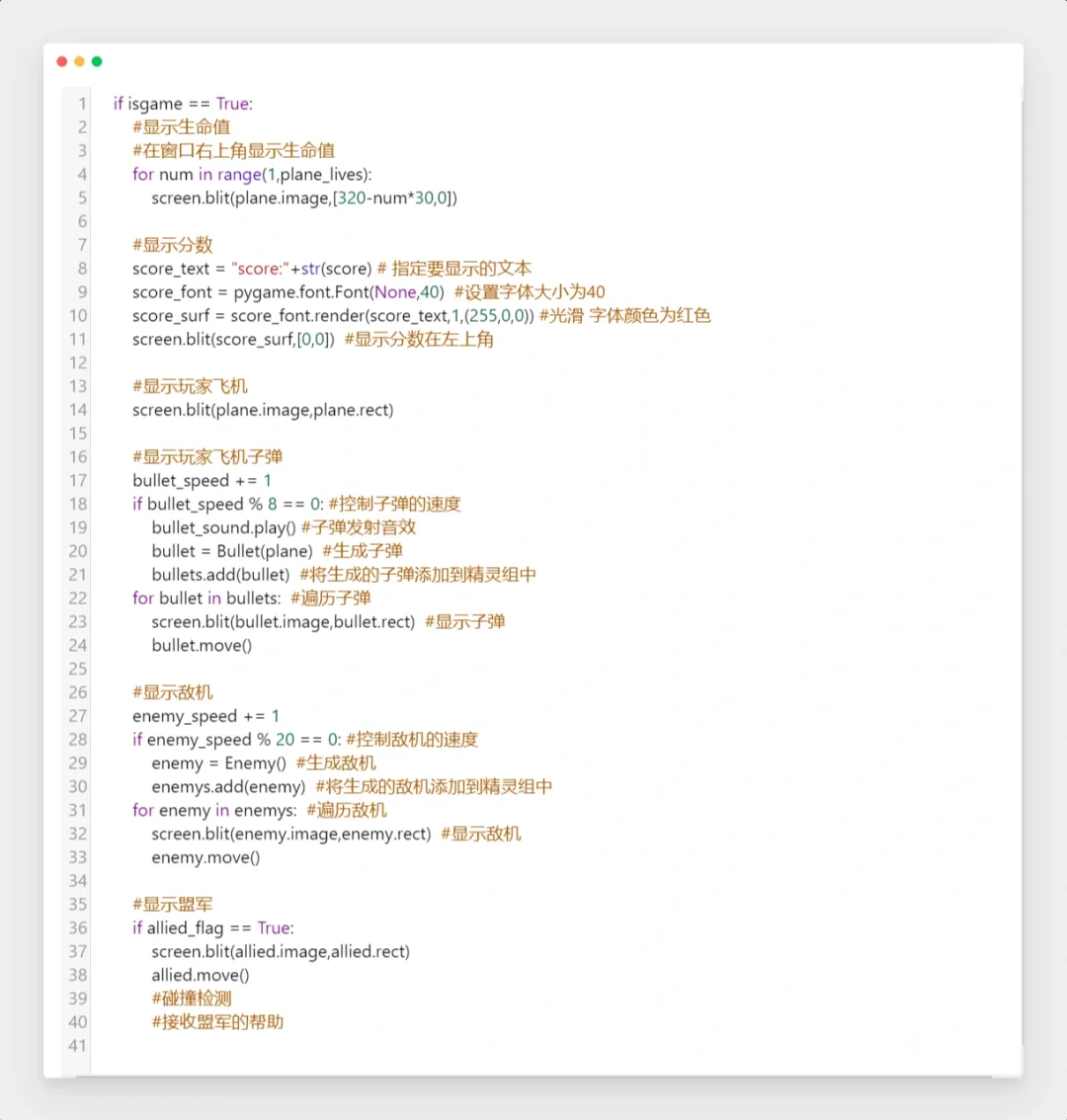Select comment '#显示玩家飞机子弹'

[208, 457]
